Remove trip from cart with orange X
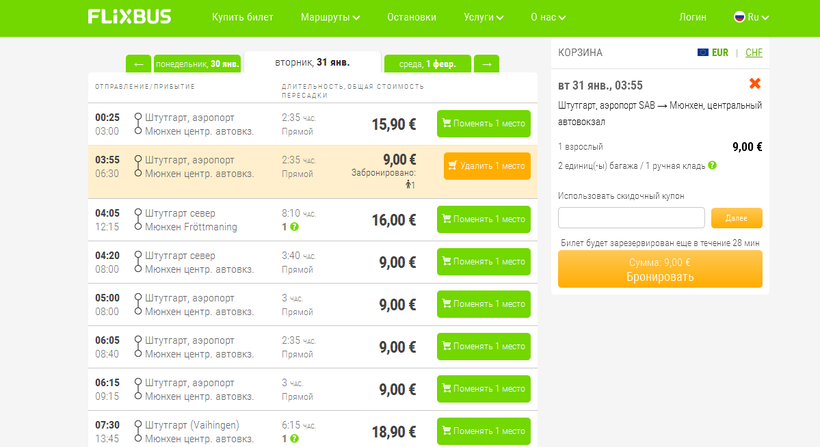820x447 pixels. [x=755, y=84]
